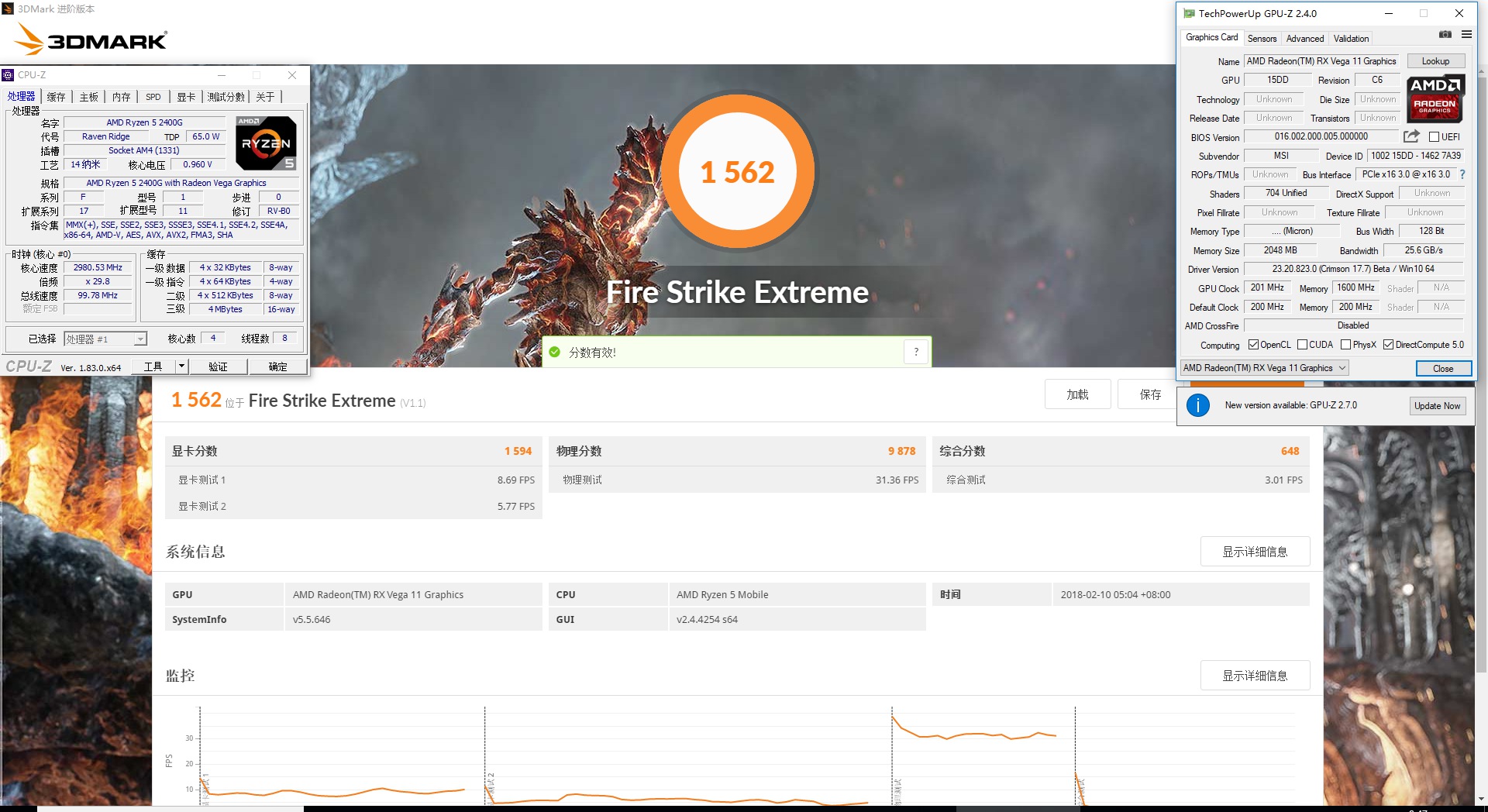Click the 综合分数 value 648
The height and width of the screenshot is (812, 1488).
(x=1290, y=451)
